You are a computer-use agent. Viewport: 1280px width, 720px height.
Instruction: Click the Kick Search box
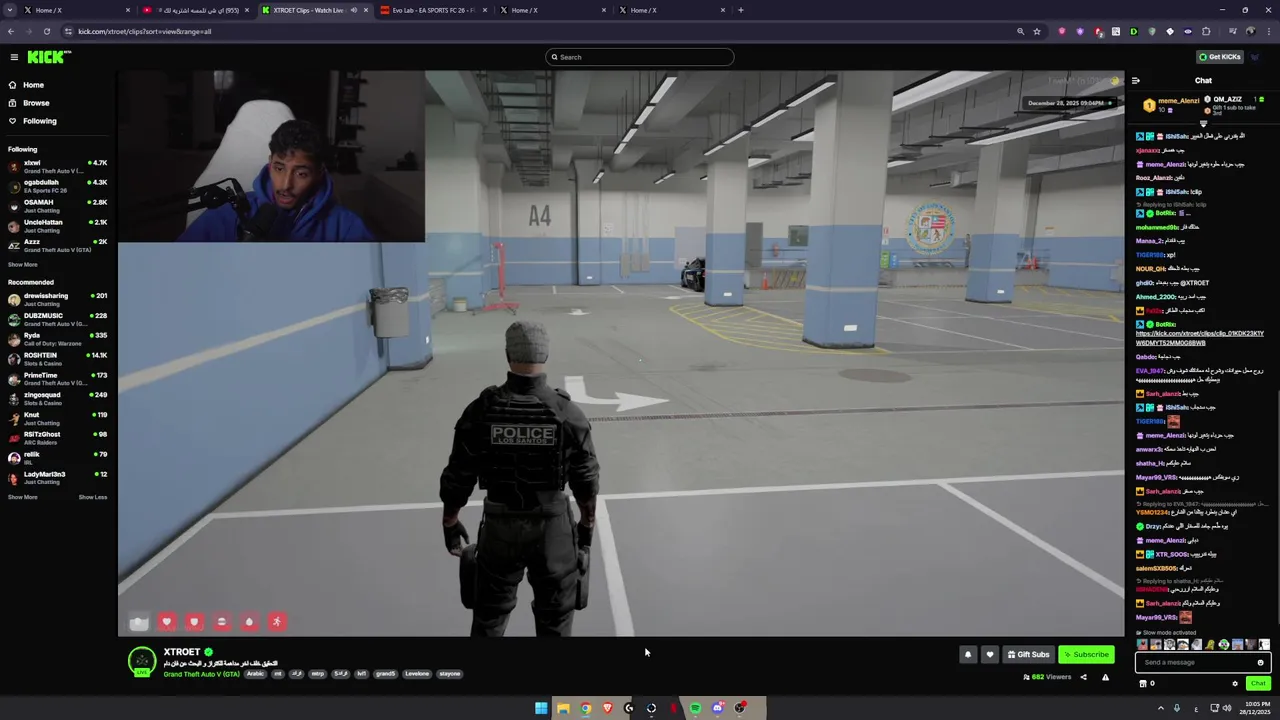click(x=640, y=57)
